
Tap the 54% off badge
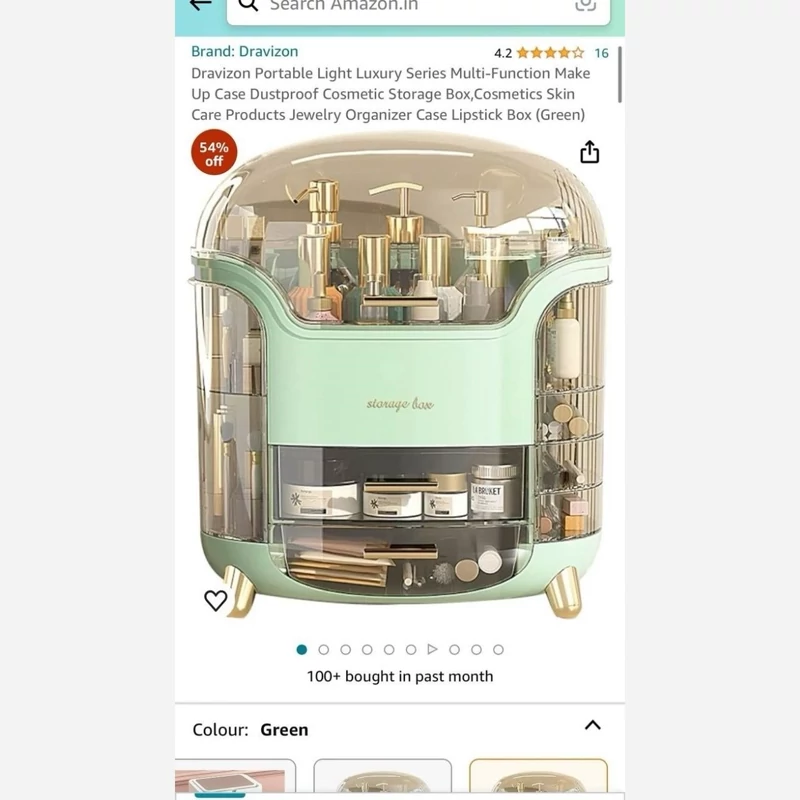(x=214, y=153)
